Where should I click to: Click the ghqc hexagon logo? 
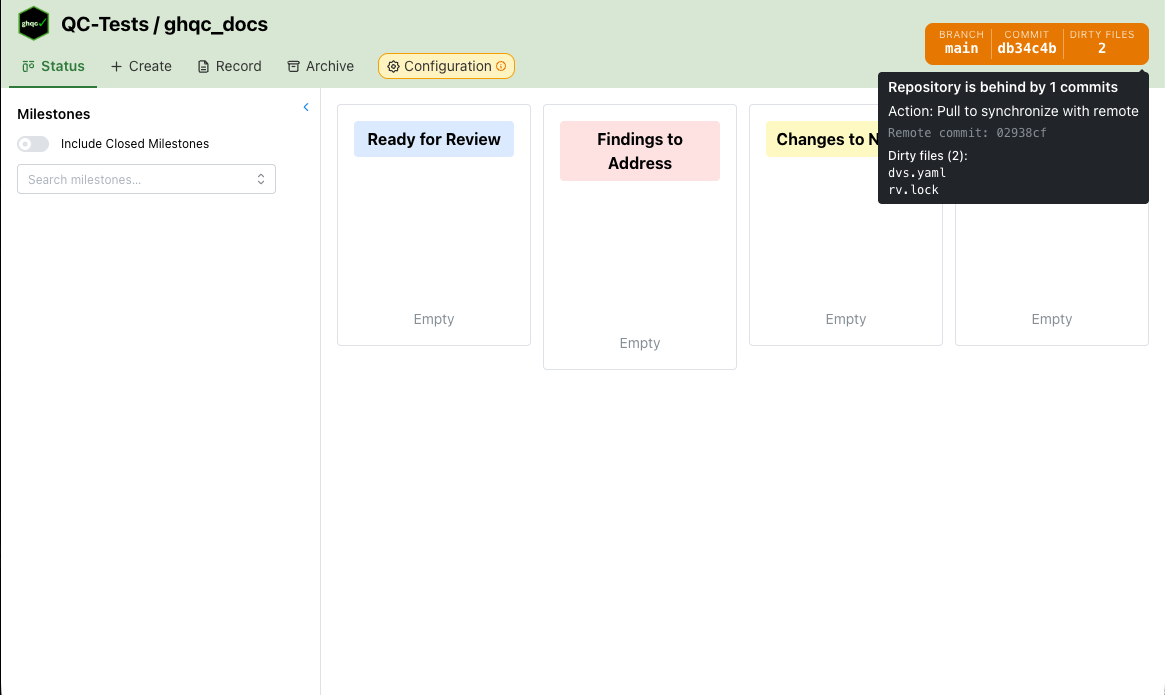click(34, 24)
